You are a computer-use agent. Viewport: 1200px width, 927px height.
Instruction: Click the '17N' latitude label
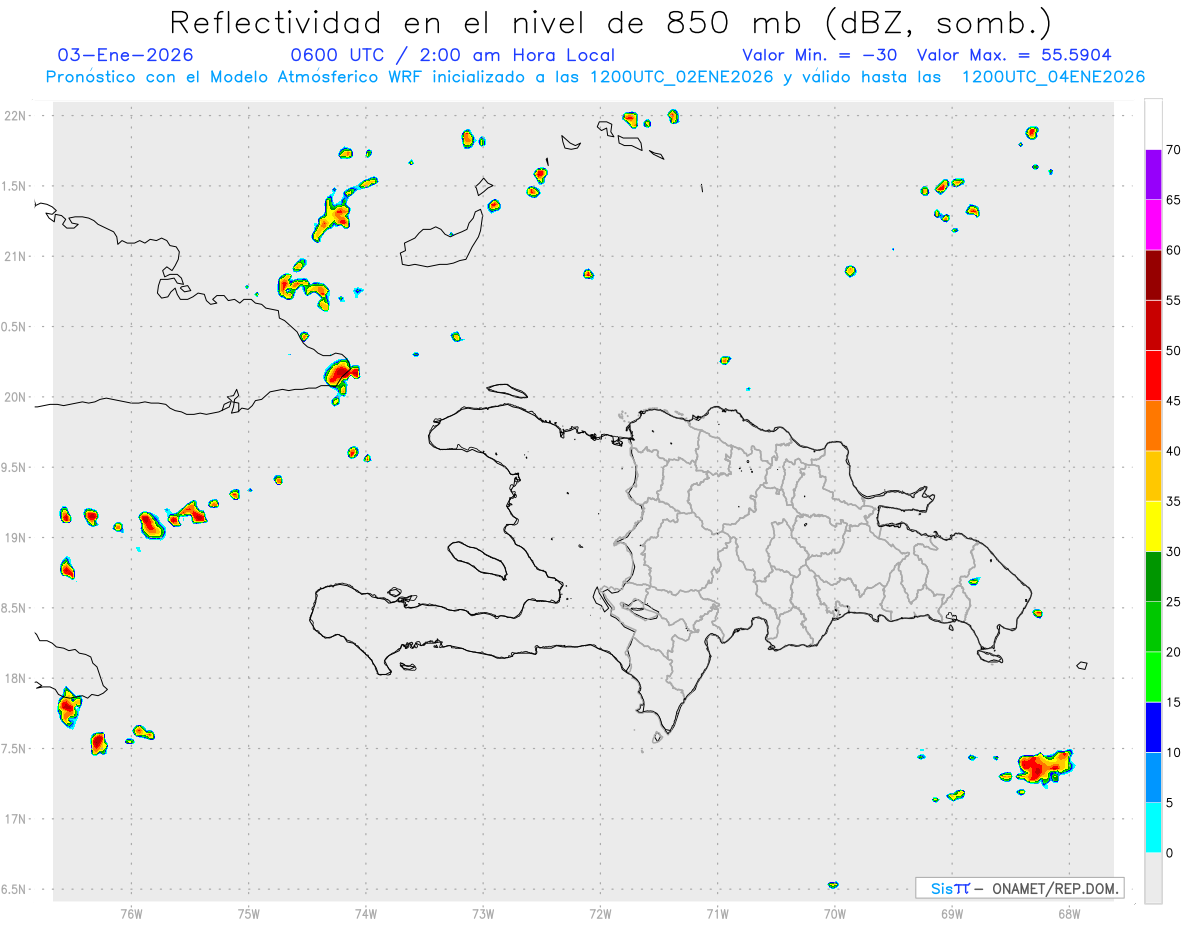point(17,819)
